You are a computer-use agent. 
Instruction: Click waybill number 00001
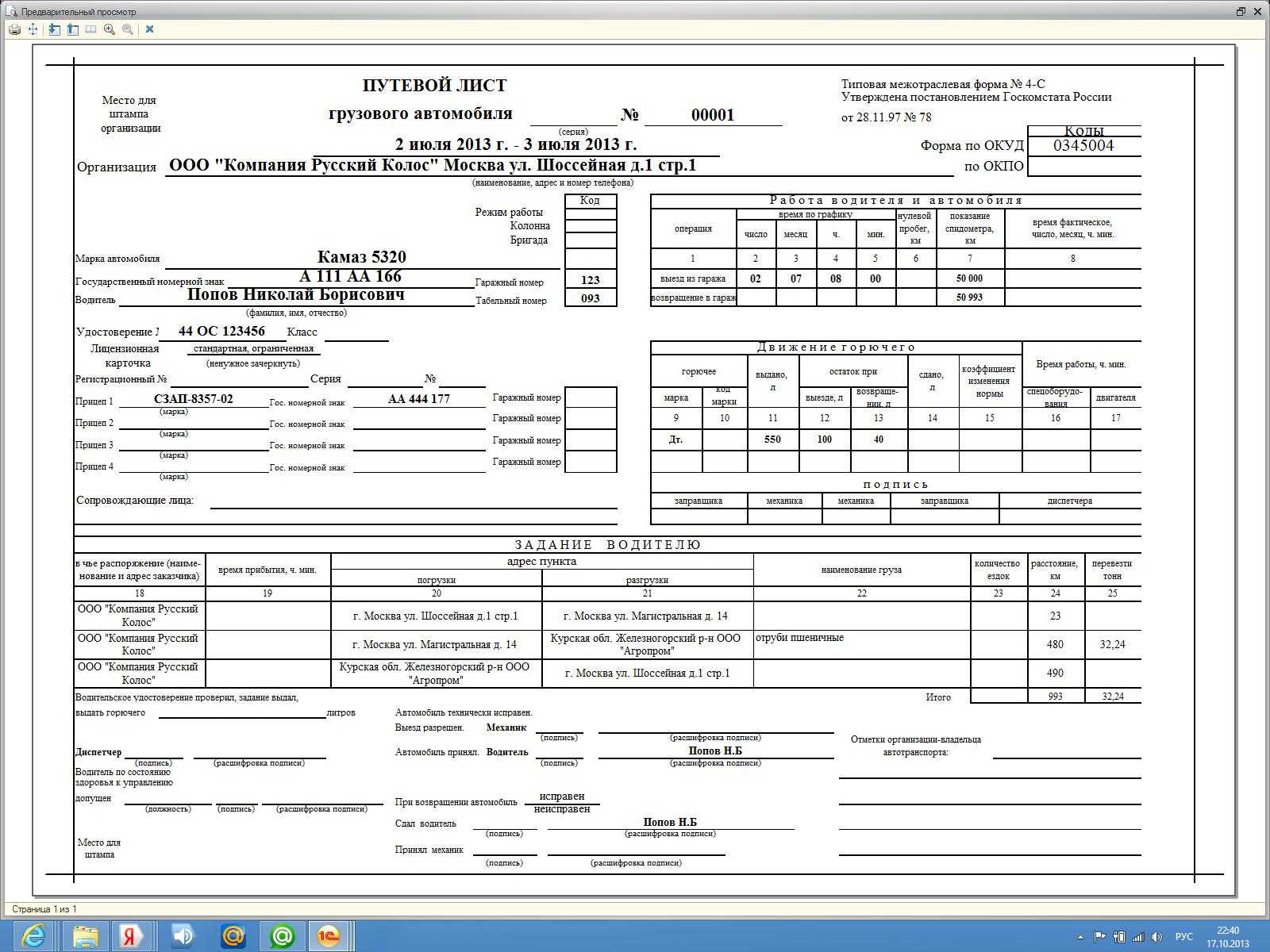713,115
